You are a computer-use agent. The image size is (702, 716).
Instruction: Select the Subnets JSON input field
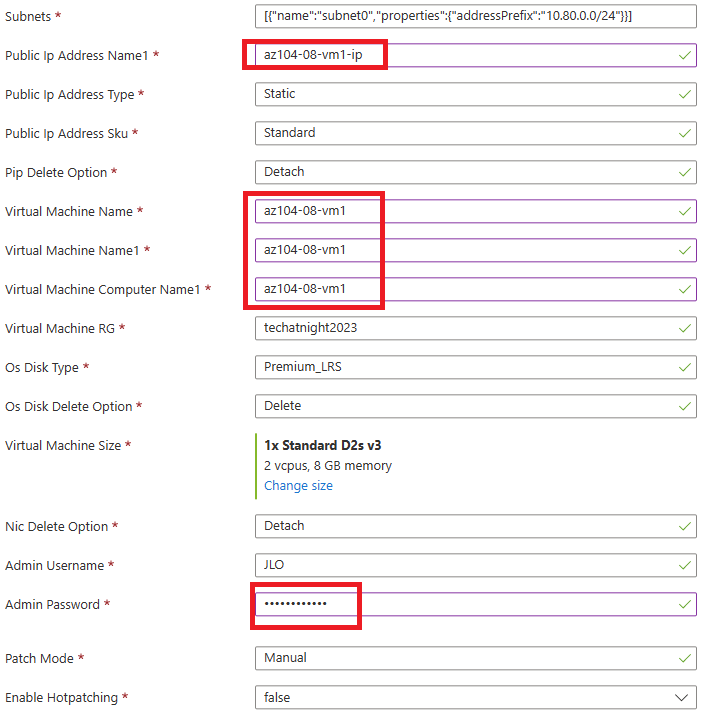[475, 16]
